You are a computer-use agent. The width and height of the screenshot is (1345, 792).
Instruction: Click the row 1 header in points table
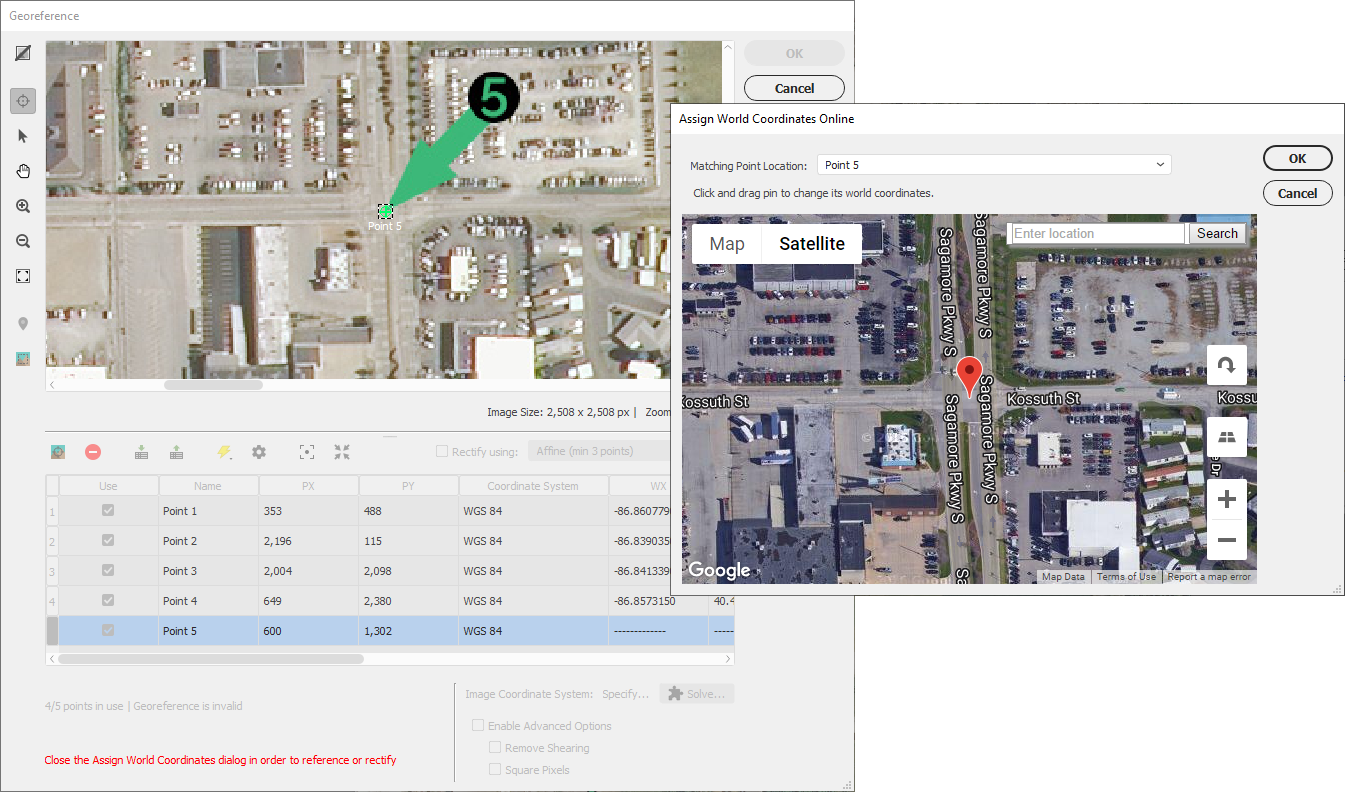point(52,510)
